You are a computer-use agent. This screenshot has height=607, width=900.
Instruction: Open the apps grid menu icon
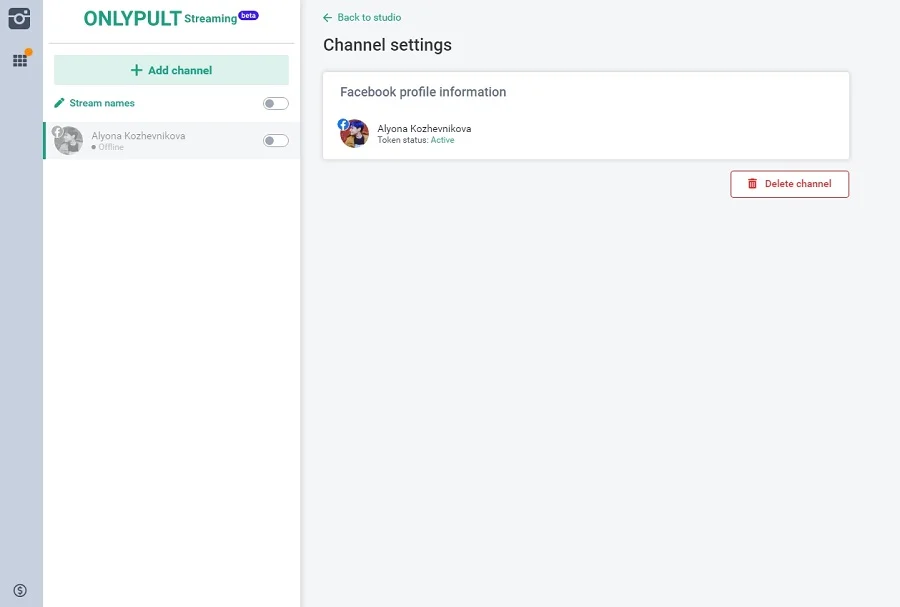coord(20,60)
